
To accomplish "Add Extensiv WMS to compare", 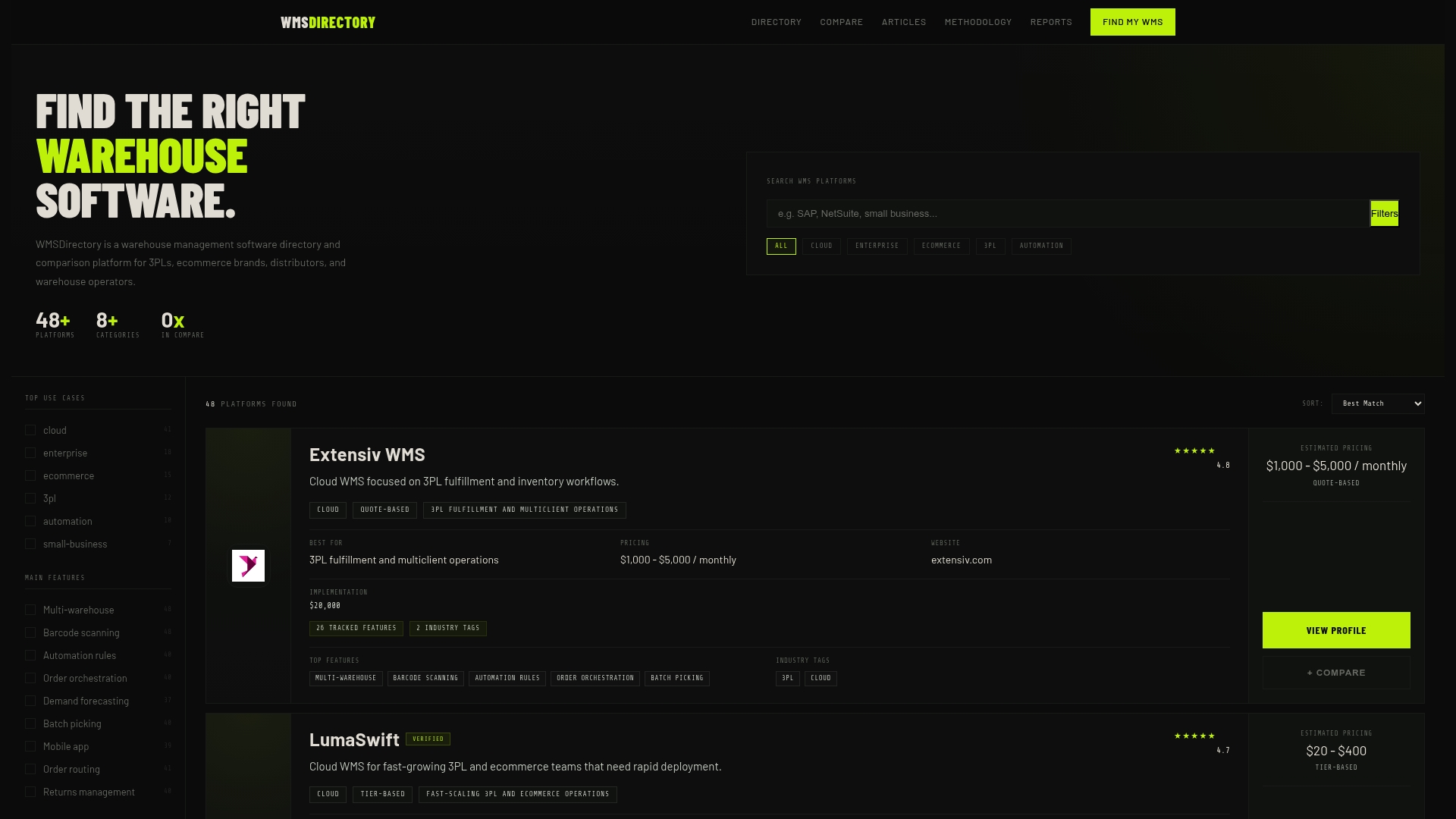I will 1335,673.
